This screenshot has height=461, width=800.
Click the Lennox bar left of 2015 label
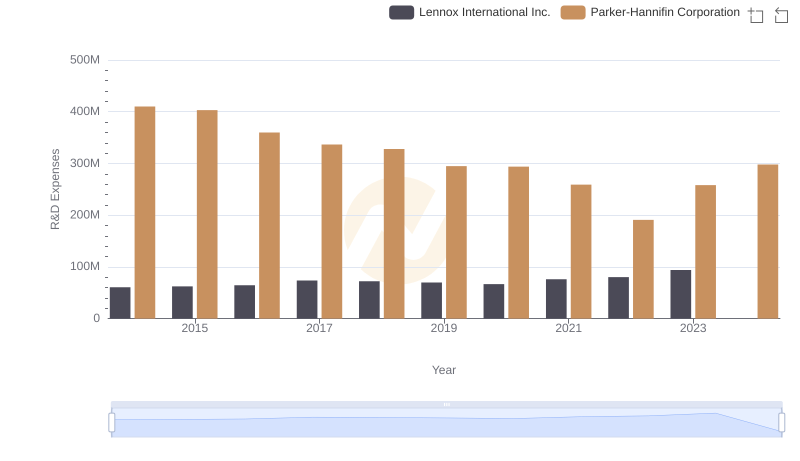[182, 302]
